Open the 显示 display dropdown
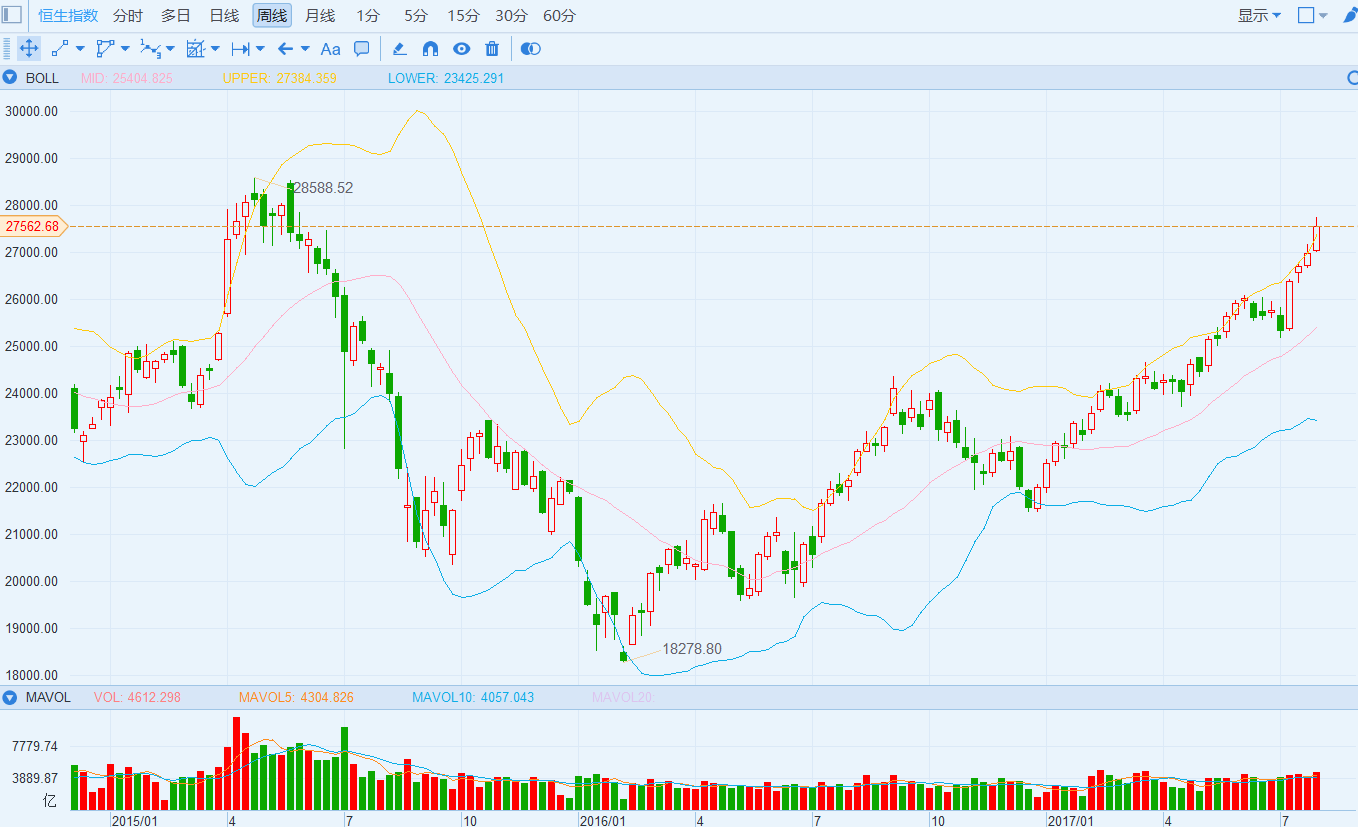This screenshot has height=827, width=1358. pyautogui.click(x=1258, y=15)
